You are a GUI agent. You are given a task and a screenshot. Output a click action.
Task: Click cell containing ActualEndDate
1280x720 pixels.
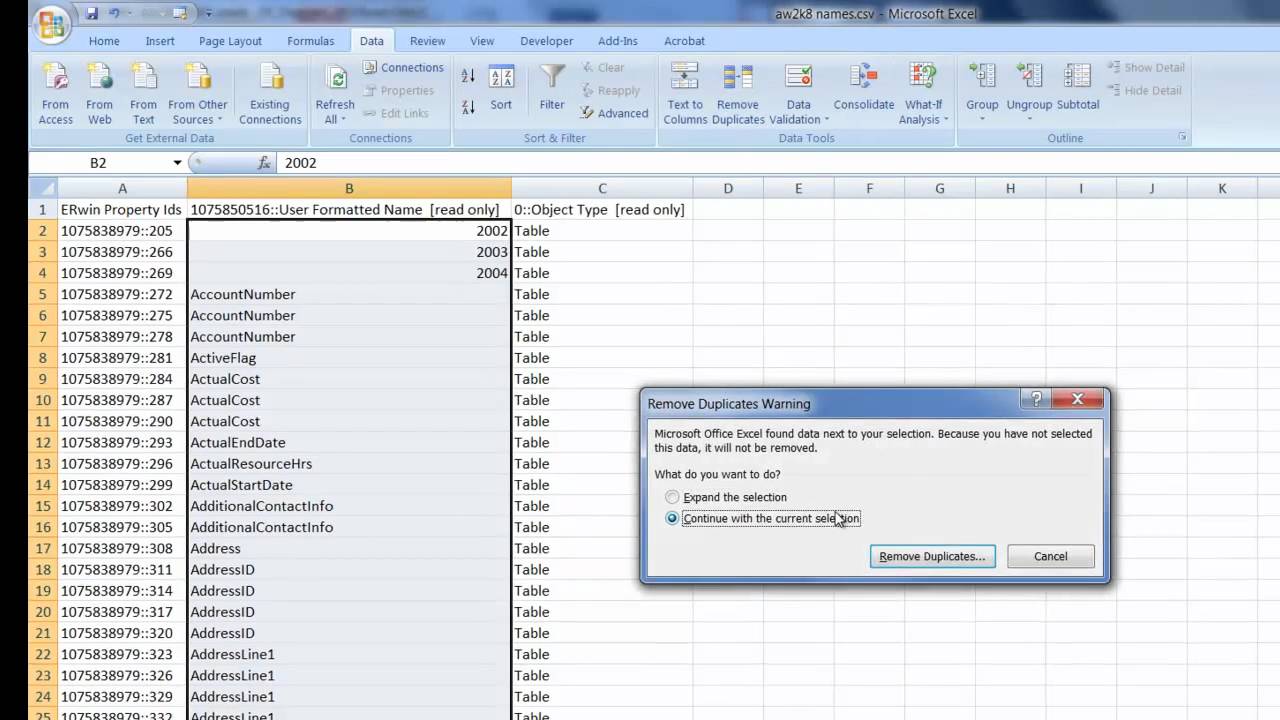point(349,442)
